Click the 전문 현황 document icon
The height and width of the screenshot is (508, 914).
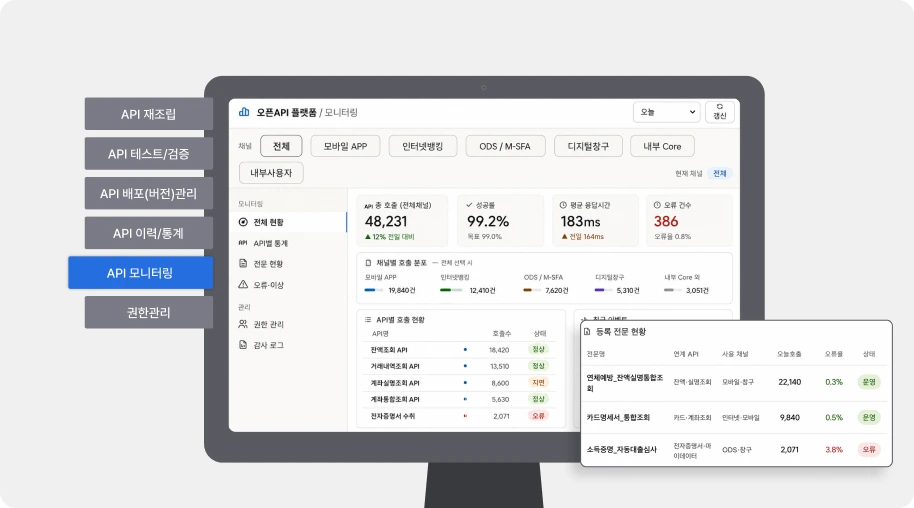[243, 264]
